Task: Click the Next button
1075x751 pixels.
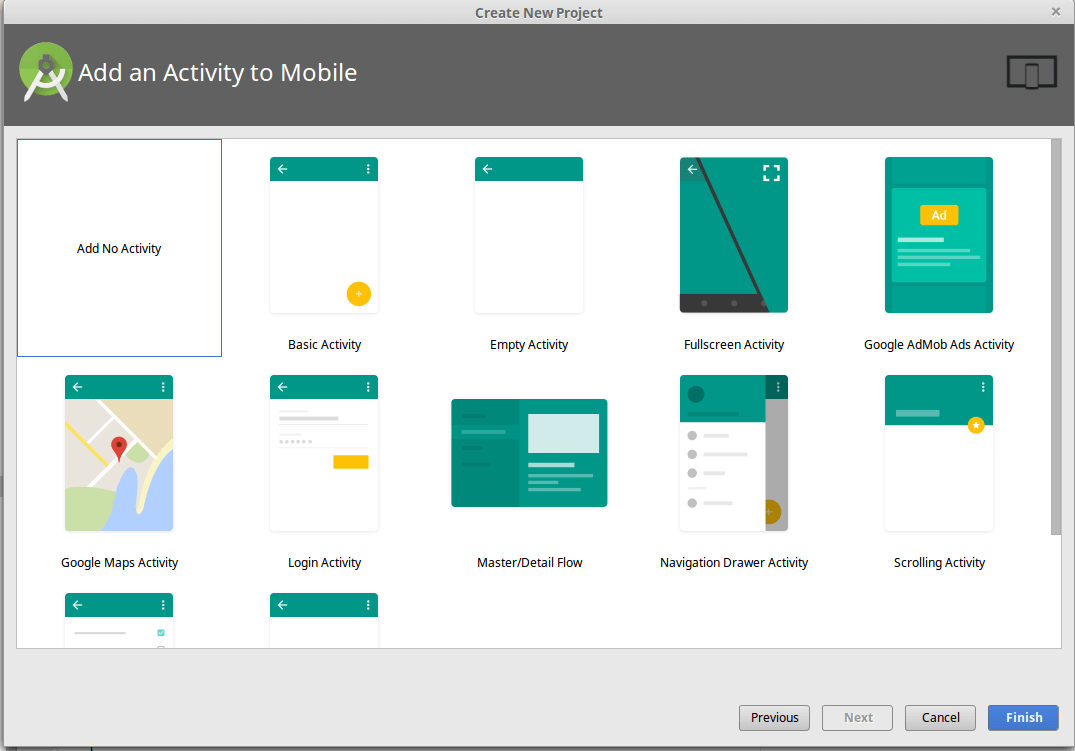Action: coord(857,717)
